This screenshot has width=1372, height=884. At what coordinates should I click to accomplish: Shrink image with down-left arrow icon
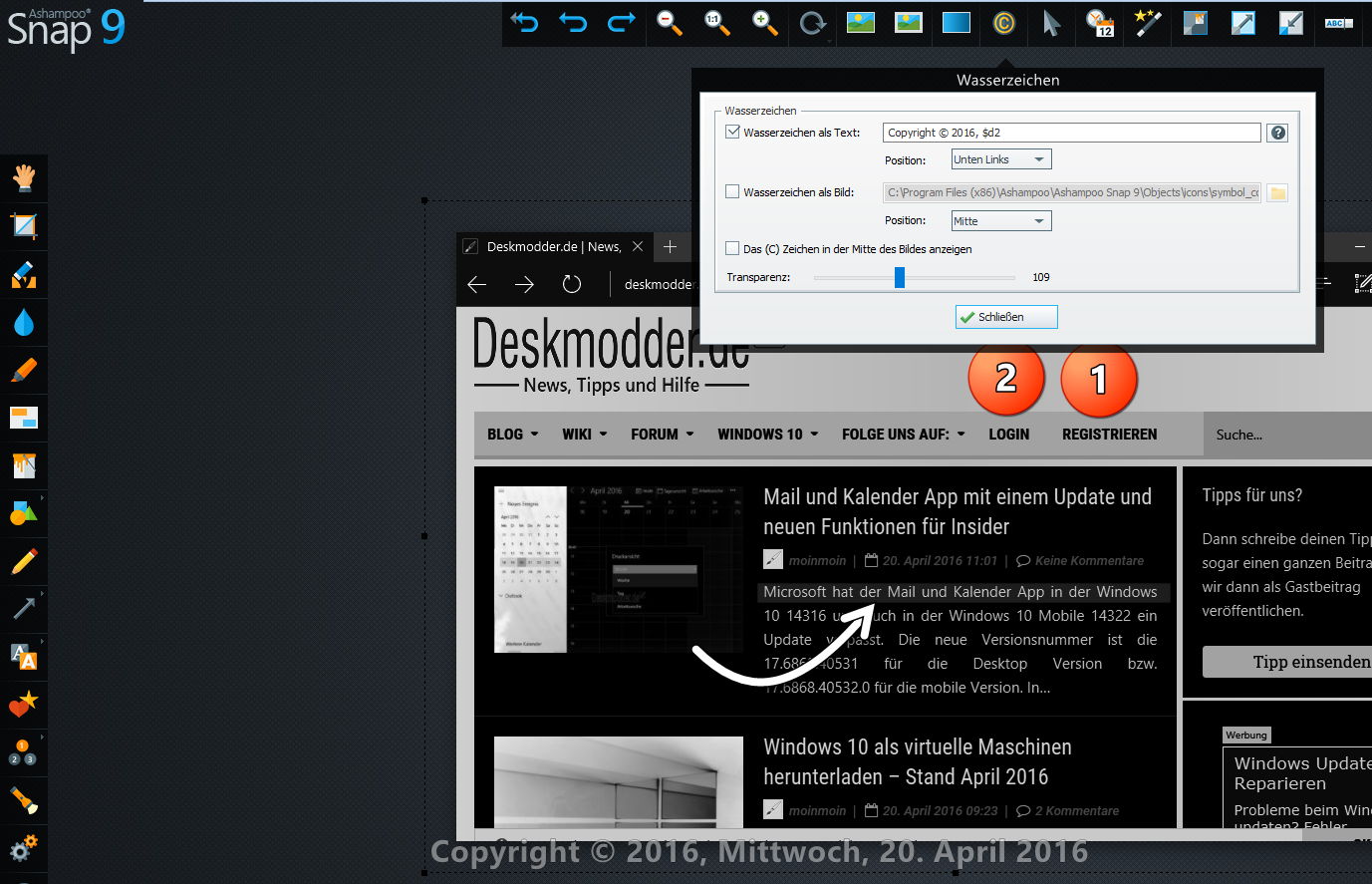[x=1291, y=22]
